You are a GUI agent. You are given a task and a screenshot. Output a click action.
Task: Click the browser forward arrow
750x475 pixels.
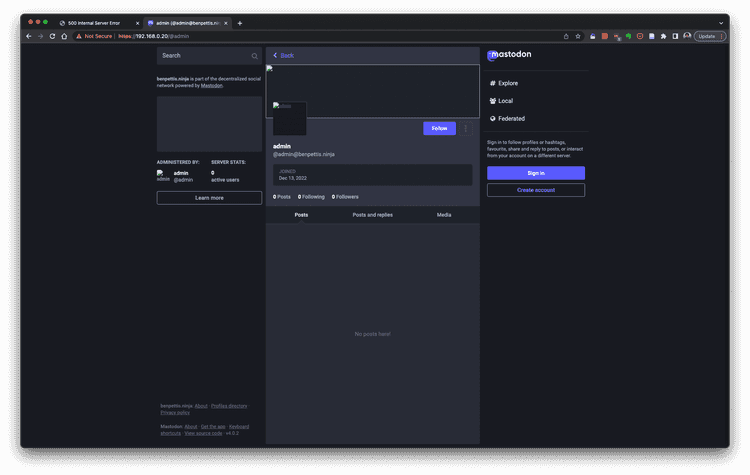click(x=40, y=36)
